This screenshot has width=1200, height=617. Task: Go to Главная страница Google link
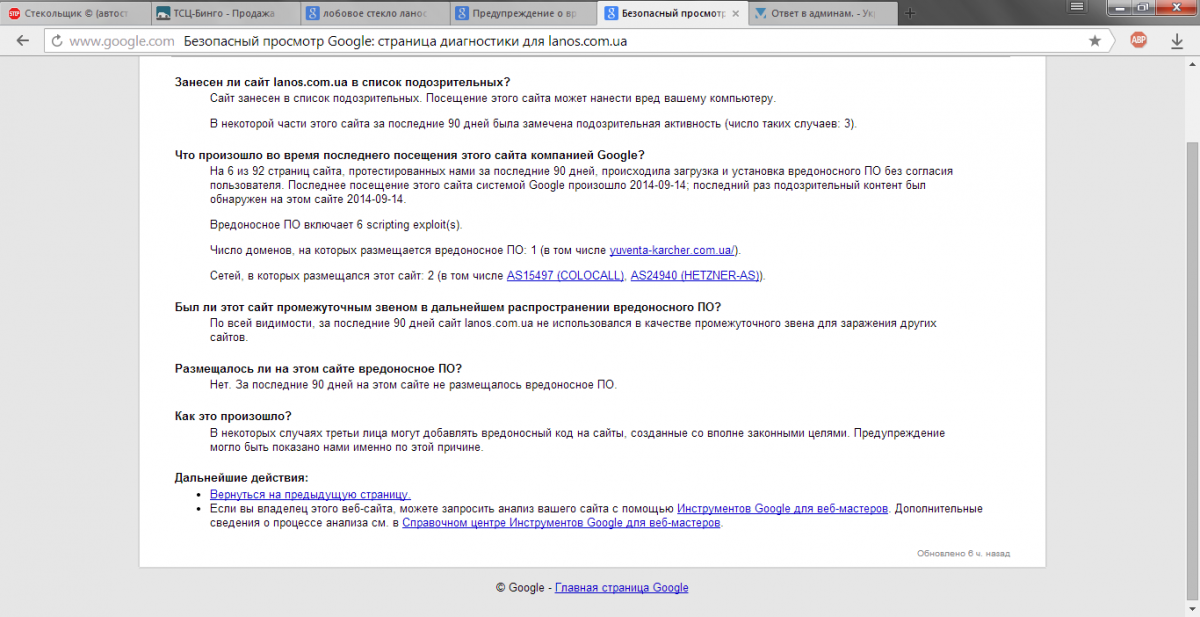pyautogui.click(x=621, y=587)
